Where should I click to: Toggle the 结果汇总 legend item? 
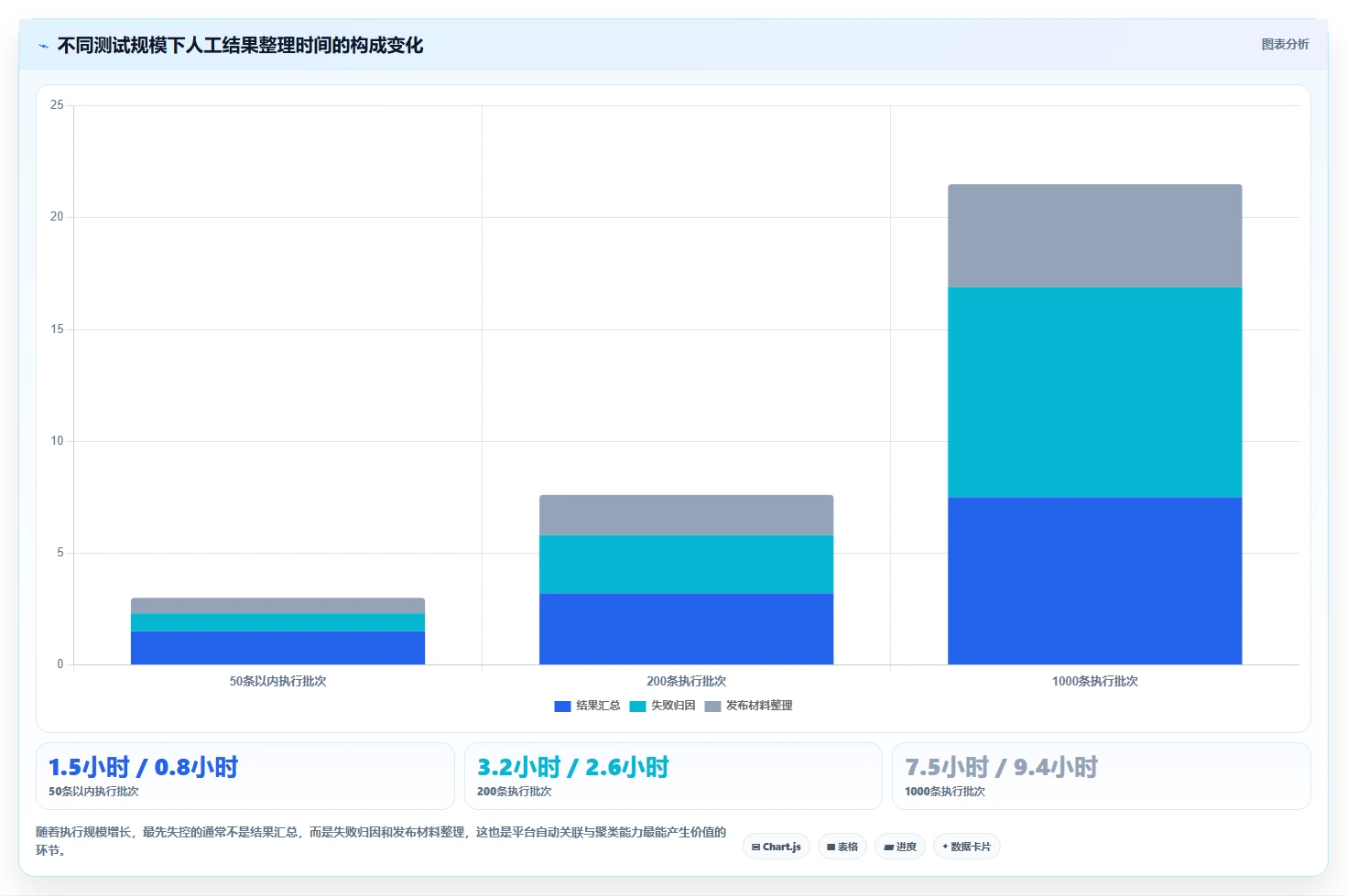[x=587, y=706]
